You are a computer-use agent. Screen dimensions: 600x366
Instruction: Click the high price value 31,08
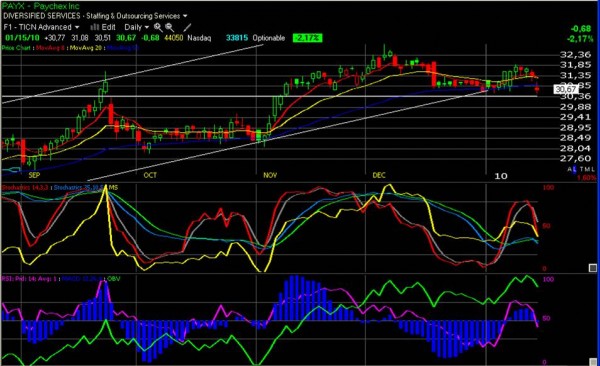[x=80, y=38]
